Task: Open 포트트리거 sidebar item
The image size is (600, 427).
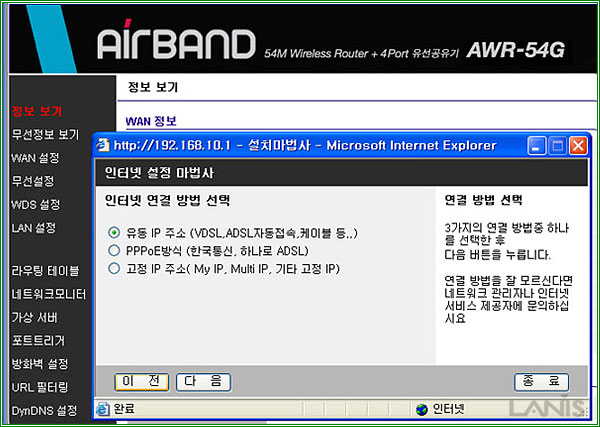Action: (x=38, y=340)
